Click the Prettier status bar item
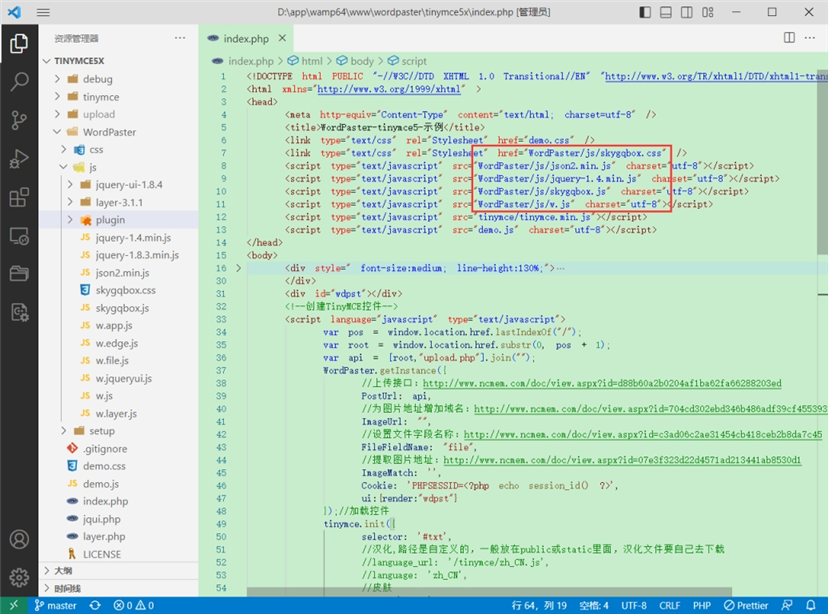The width and height of the screenshot is (828, 614). point(746,606)
